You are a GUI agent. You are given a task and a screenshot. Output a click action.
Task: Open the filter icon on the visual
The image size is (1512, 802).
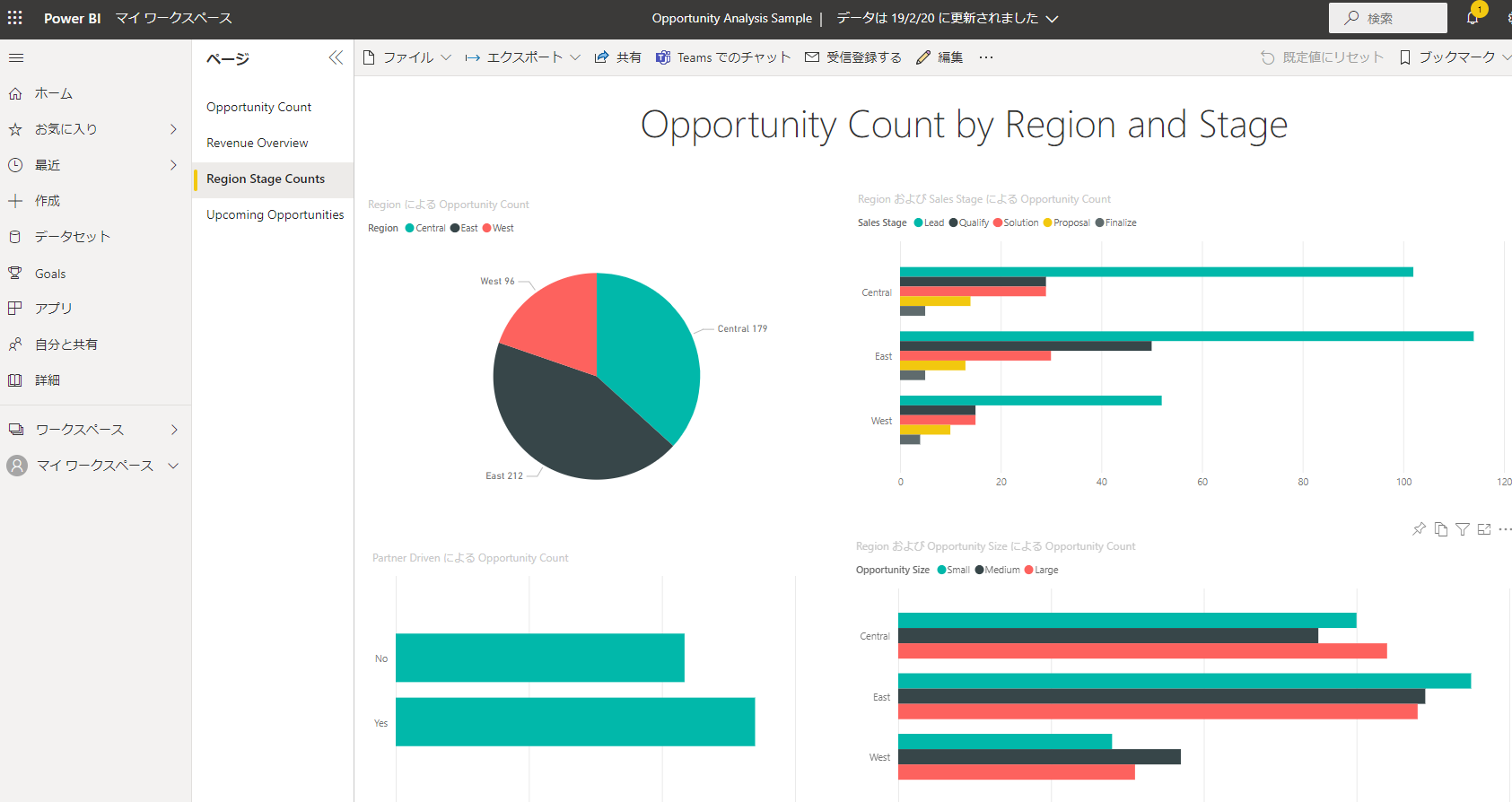pyautogui.click(x=1463, y=529)
